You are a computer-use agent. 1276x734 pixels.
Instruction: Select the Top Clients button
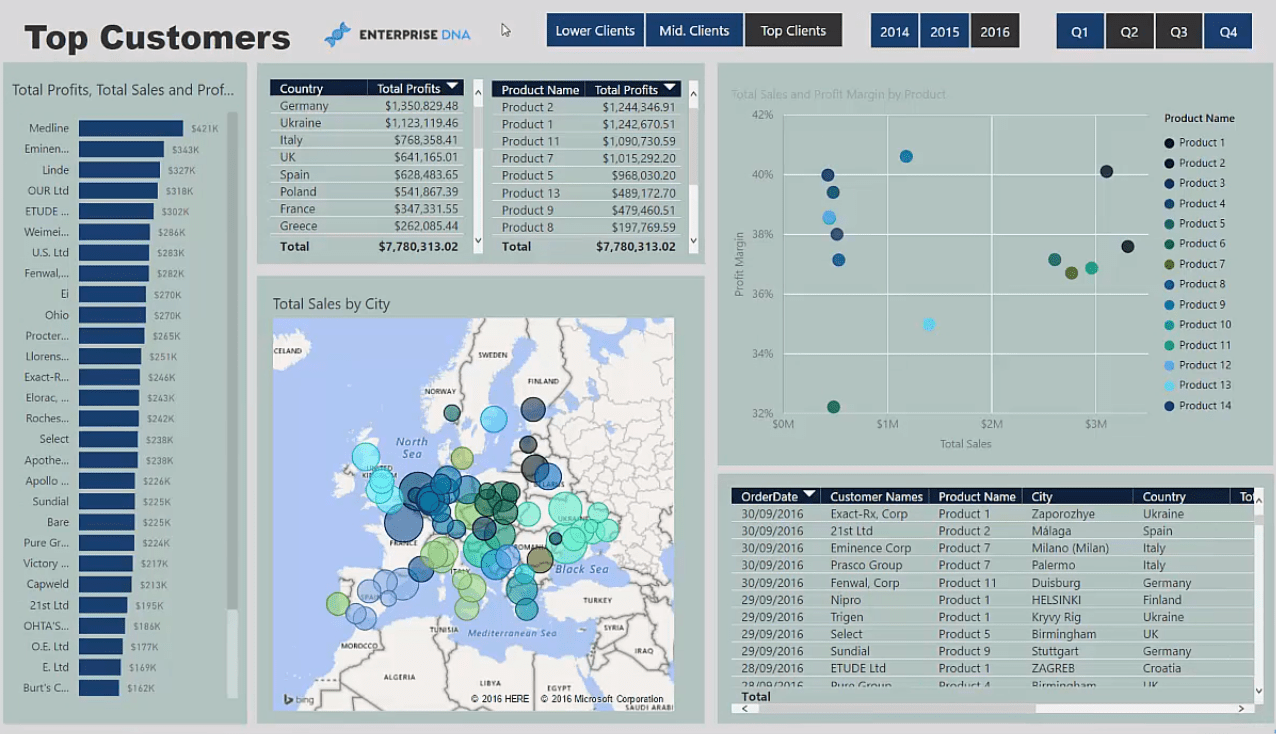[793, 30]
